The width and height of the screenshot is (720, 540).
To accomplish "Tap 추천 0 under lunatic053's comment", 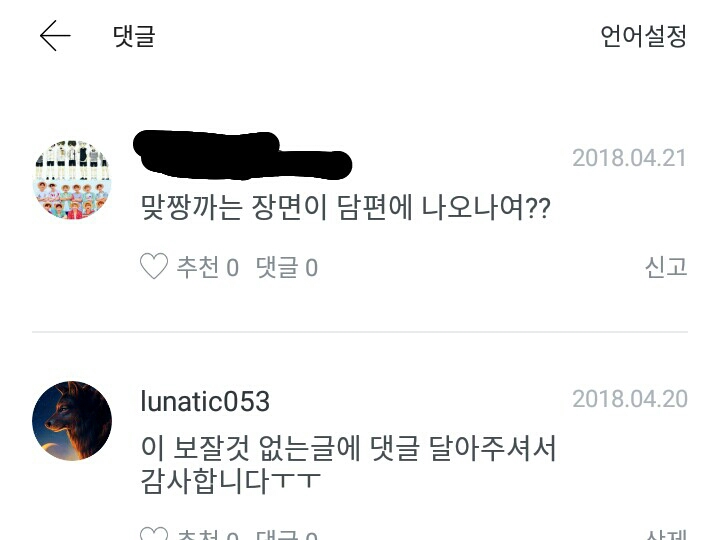I will (208, 534).
